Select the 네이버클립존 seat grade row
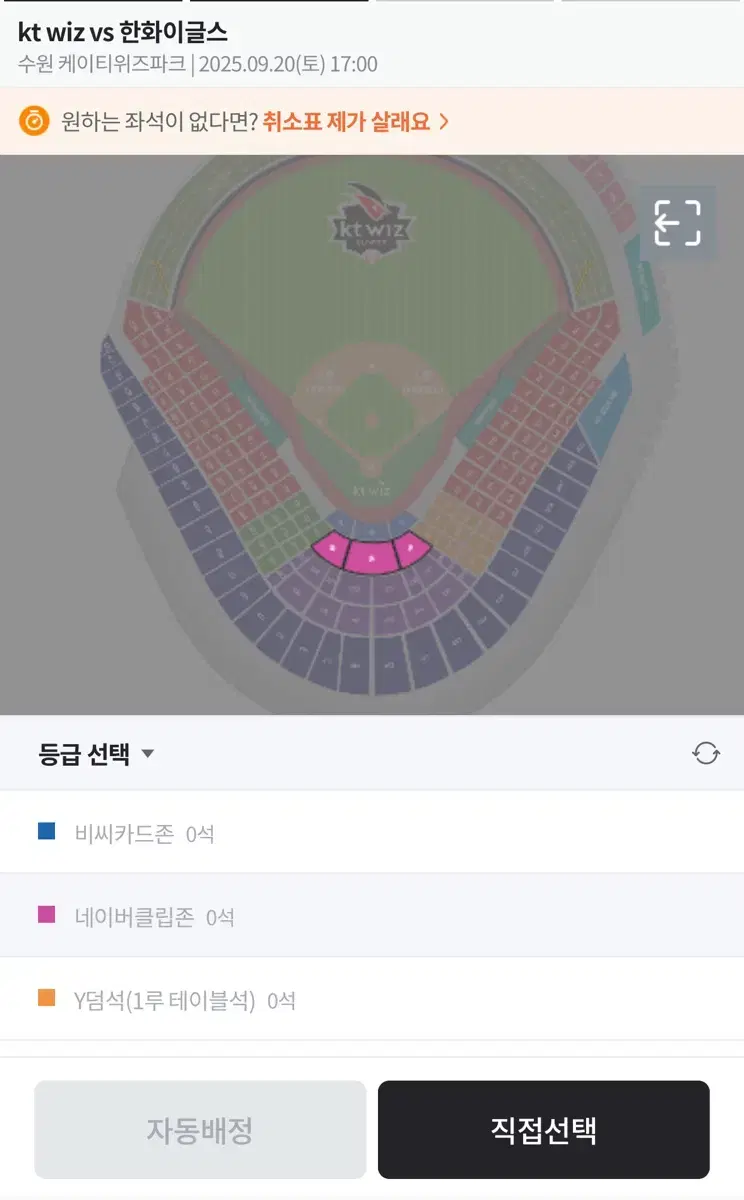 click(372, 915)
